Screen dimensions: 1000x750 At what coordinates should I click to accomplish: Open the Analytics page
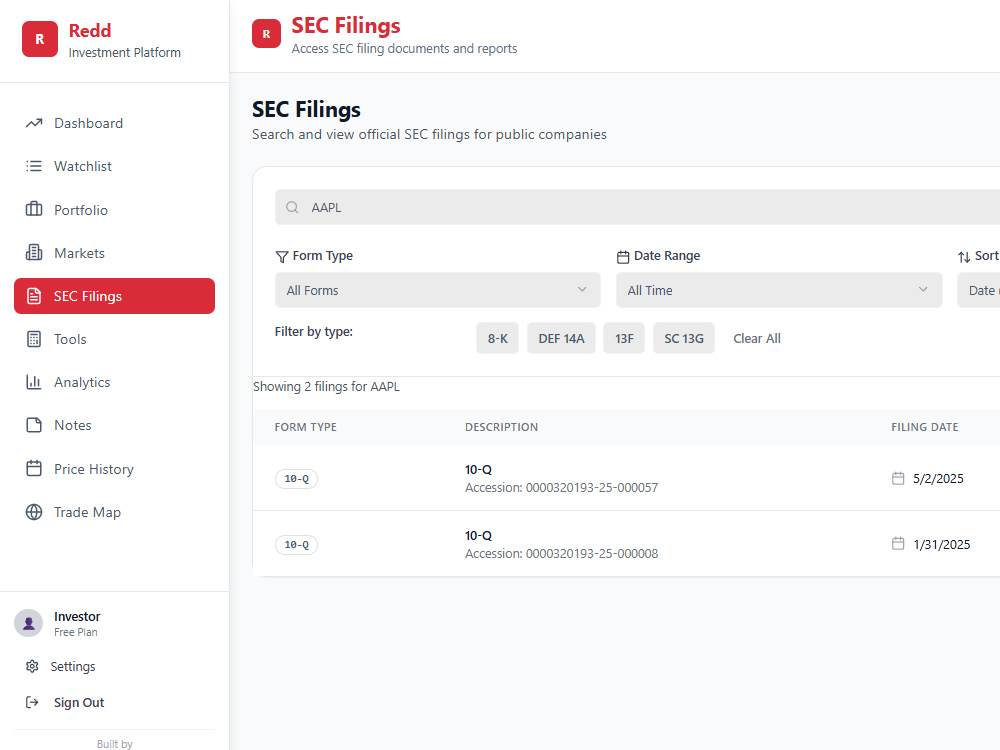pyautogui.click(x=114, y=382)
